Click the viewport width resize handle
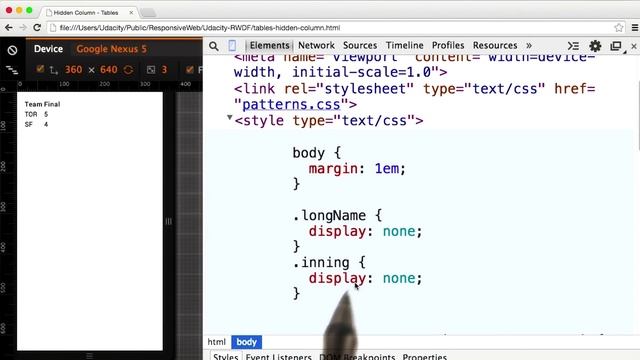This screenshot has height=360, width=640. (169, 221)
